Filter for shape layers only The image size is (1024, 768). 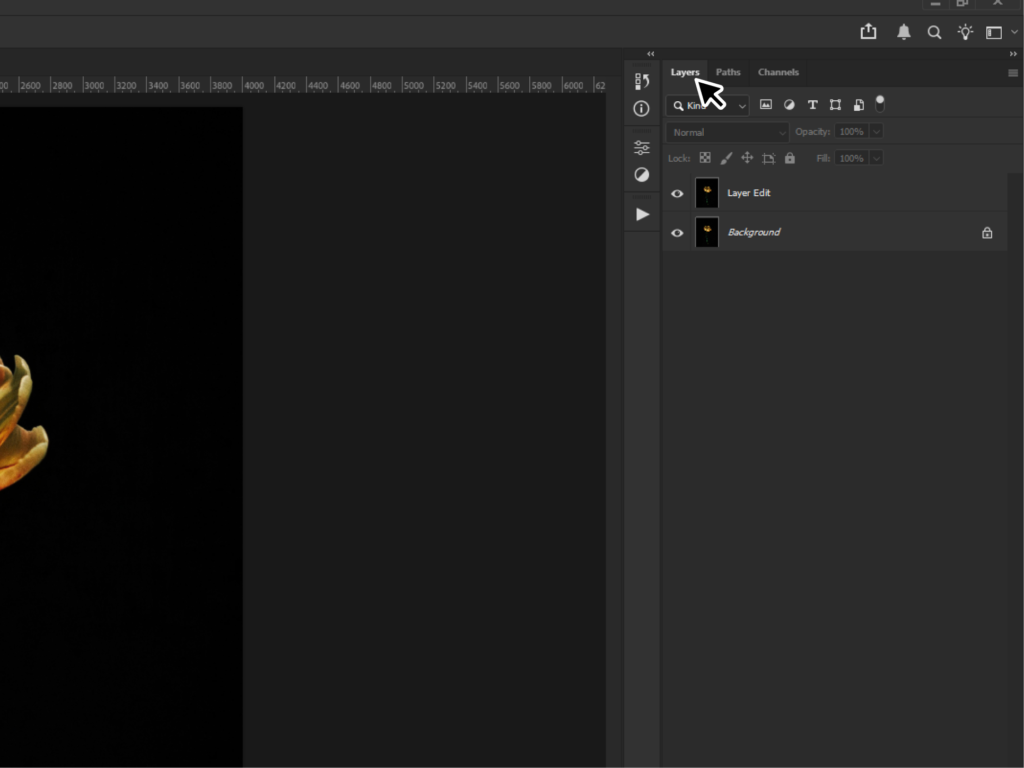pos(835,104)
